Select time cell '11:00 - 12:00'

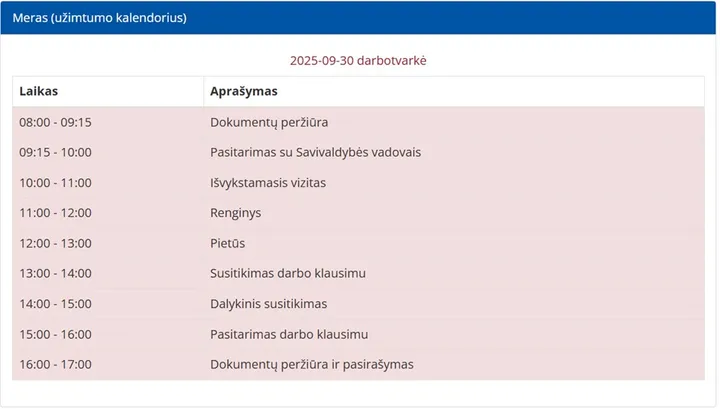click(x=56, y=213)
